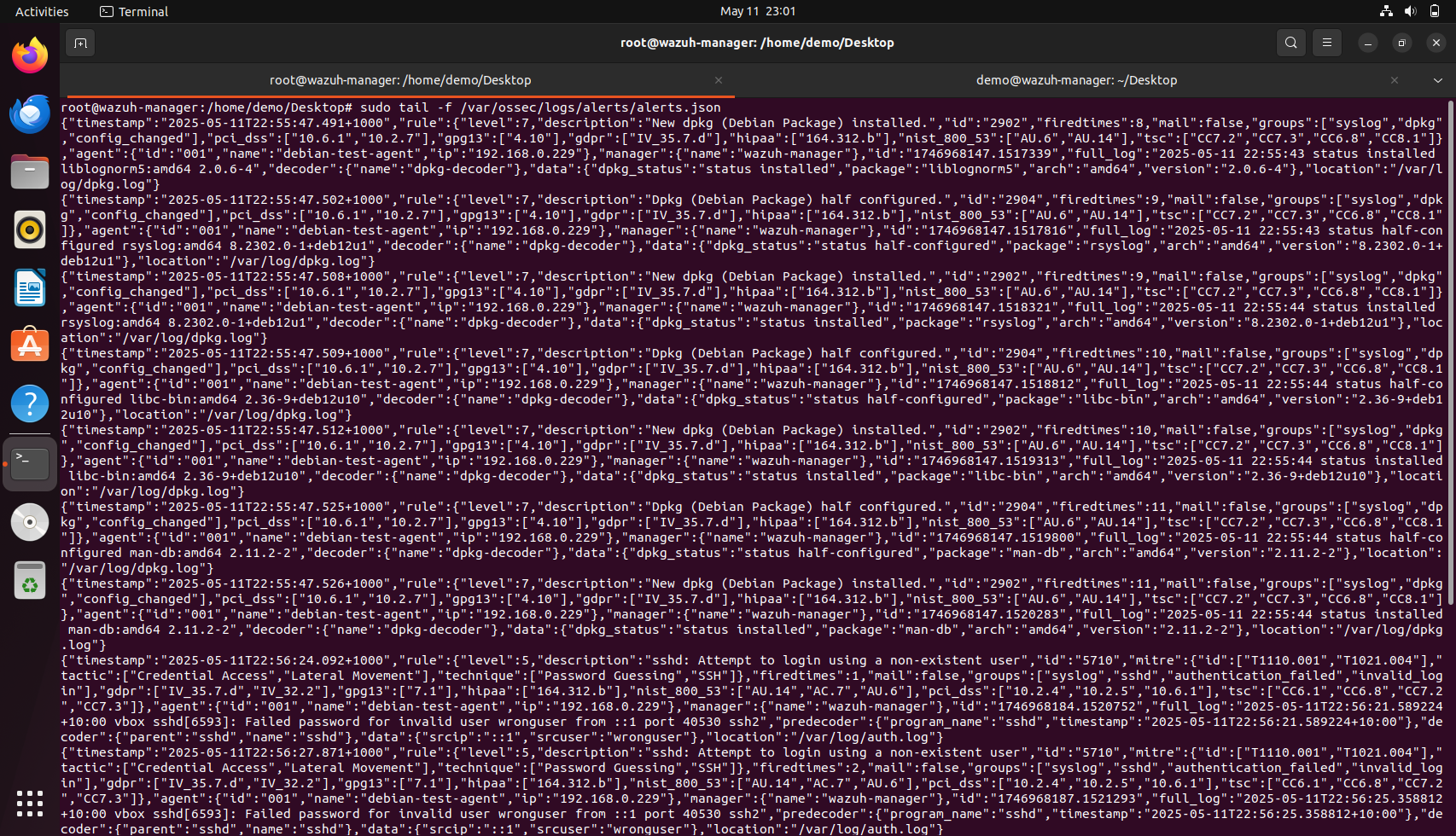Open Ubuntu Software from the dock
Viewport: 1456px width, 836px height.
[30, 345]
